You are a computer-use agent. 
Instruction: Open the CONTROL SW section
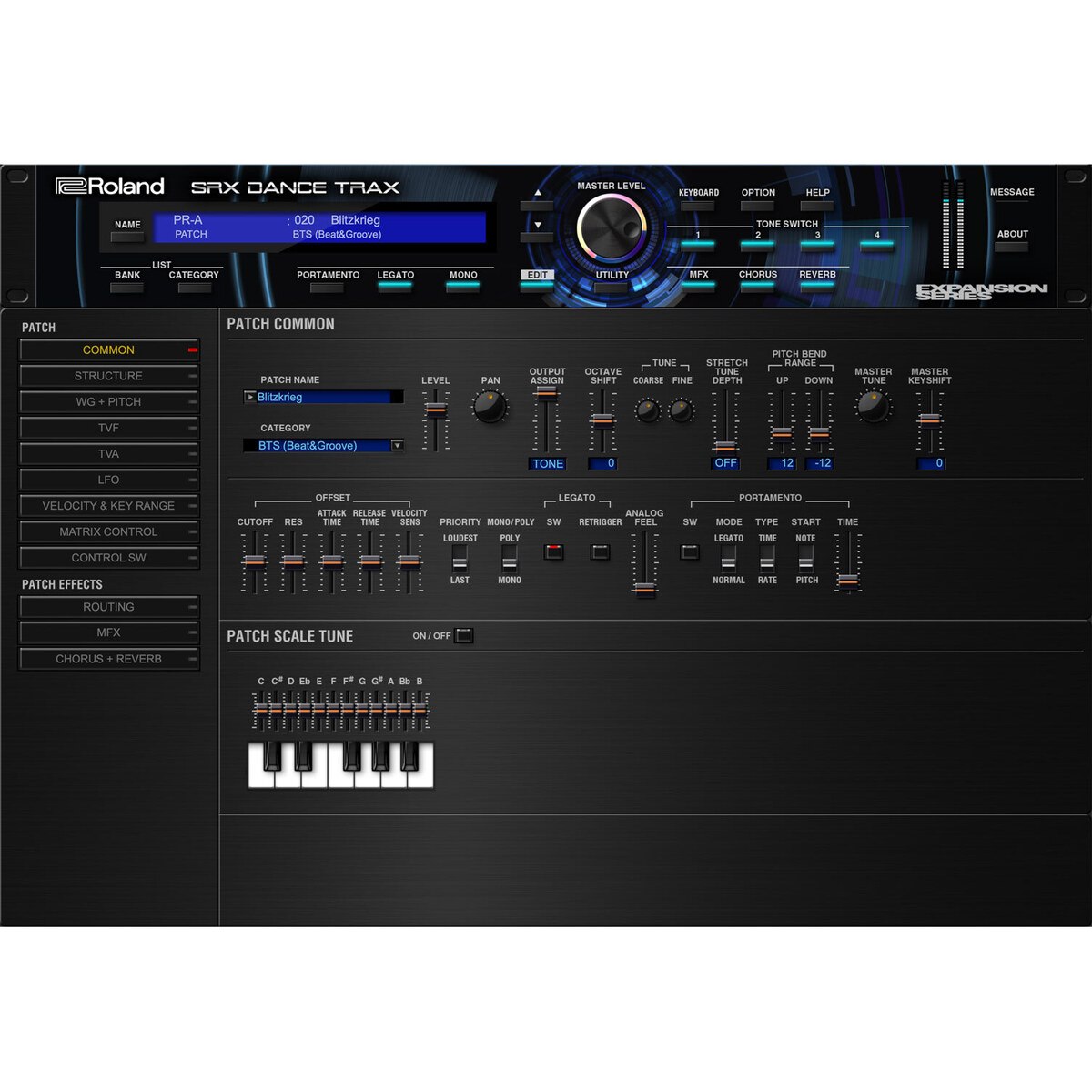tap(109, 558)
